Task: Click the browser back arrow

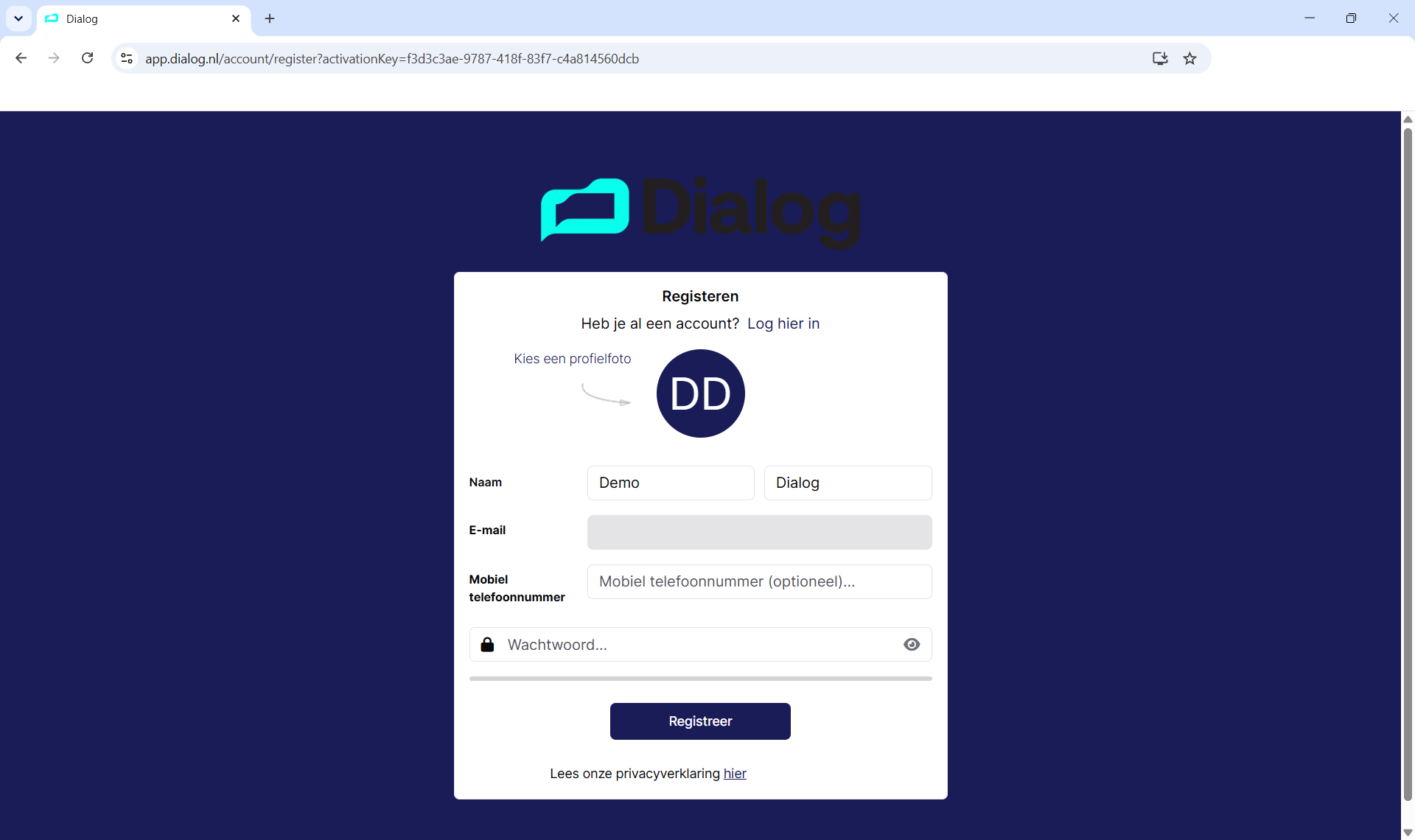Action: point(21,58)
